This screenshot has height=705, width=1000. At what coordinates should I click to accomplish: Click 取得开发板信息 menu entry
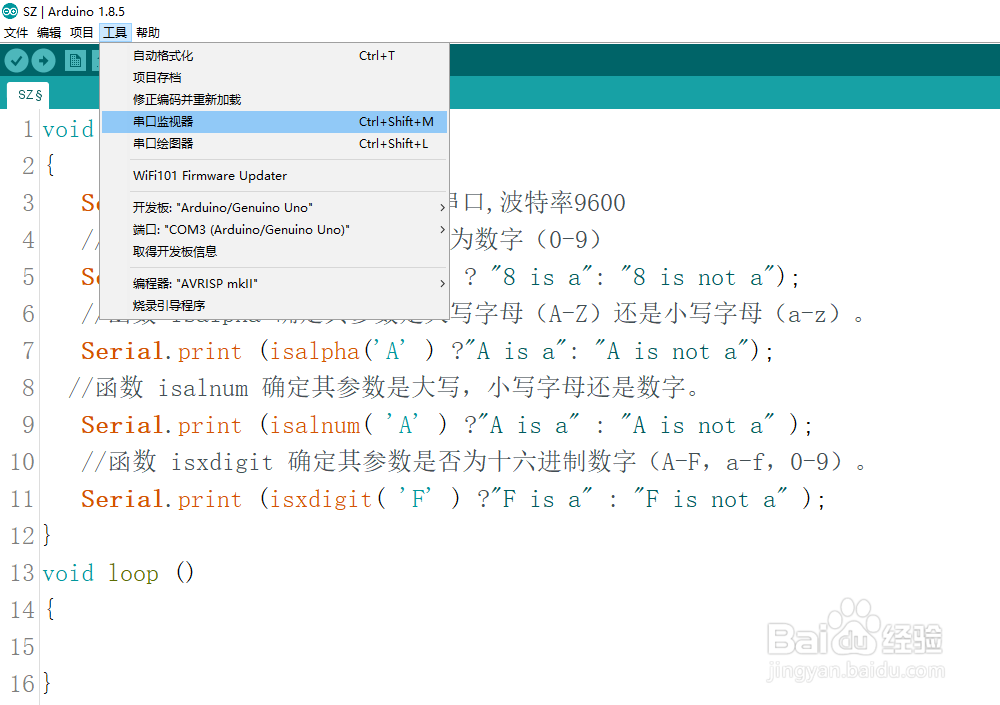[x=274, y=251]
